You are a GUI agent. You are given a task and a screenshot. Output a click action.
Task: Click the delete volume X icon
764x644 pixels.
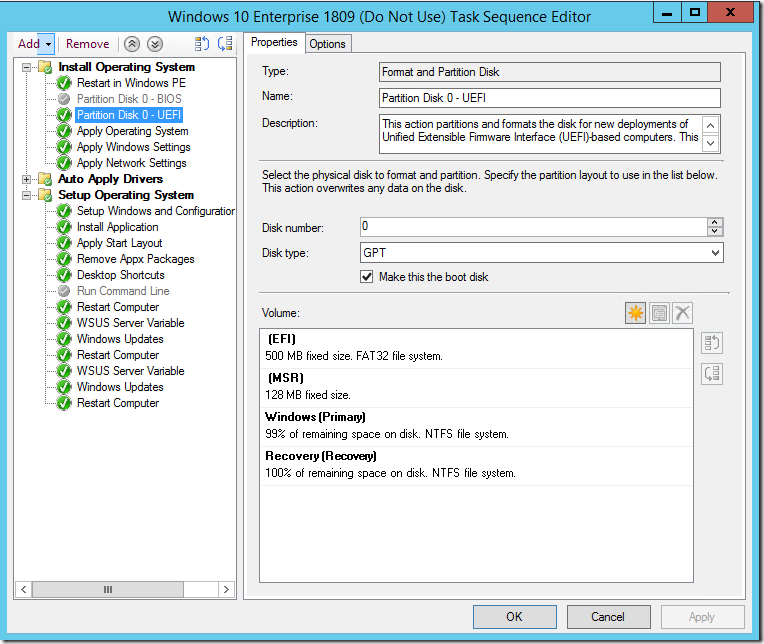683,313
